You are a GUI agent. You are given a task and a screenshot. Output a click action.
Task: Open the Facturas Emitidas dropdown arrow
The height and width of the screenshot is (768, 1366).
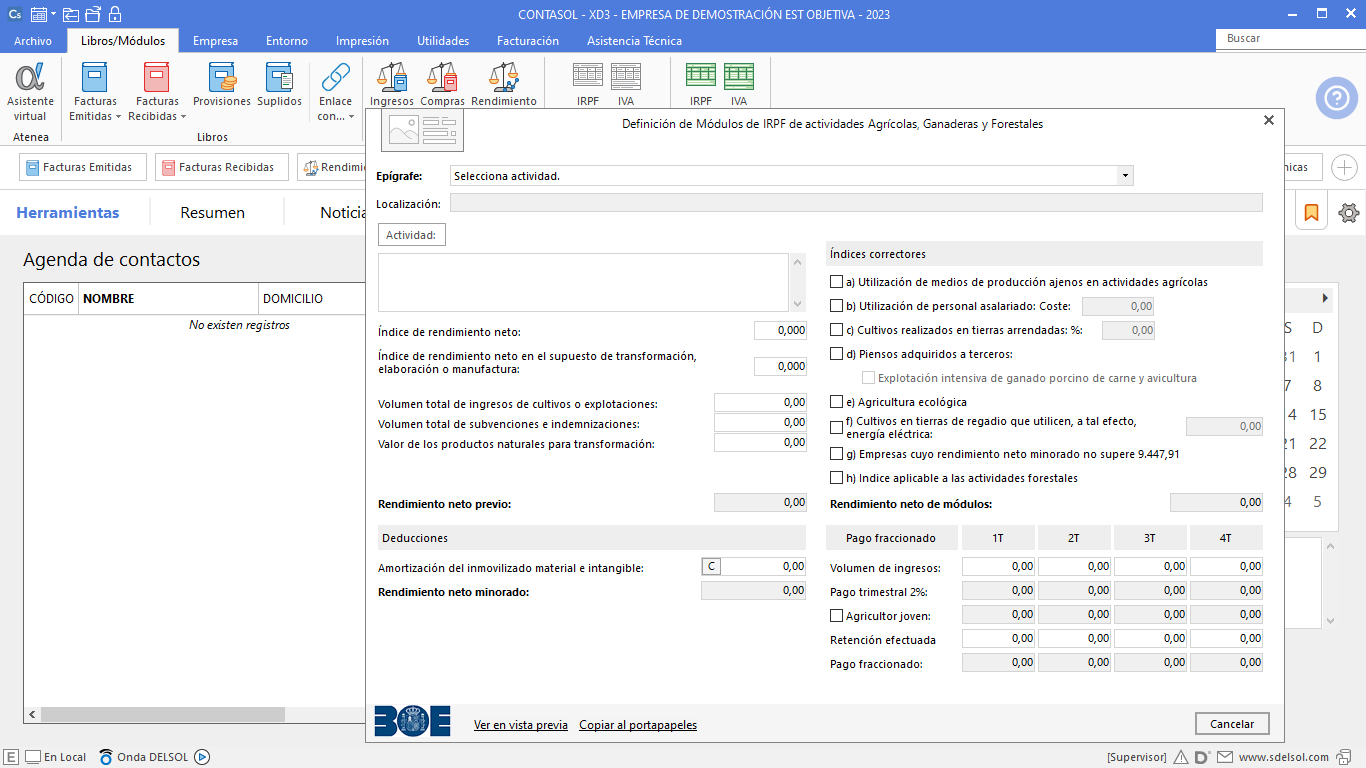click(118, 117)
